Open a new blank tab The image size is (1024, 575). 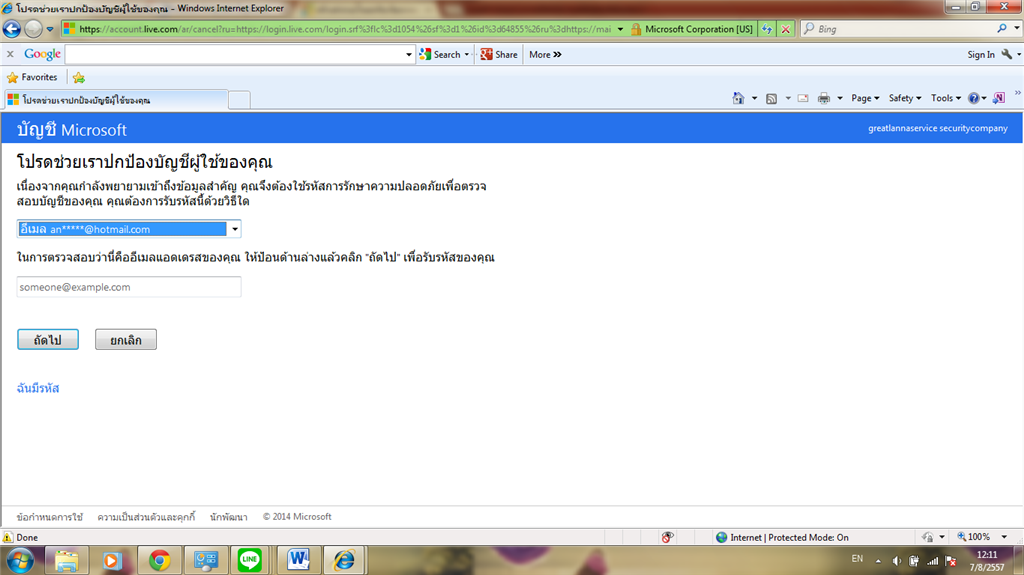point(240,100)
